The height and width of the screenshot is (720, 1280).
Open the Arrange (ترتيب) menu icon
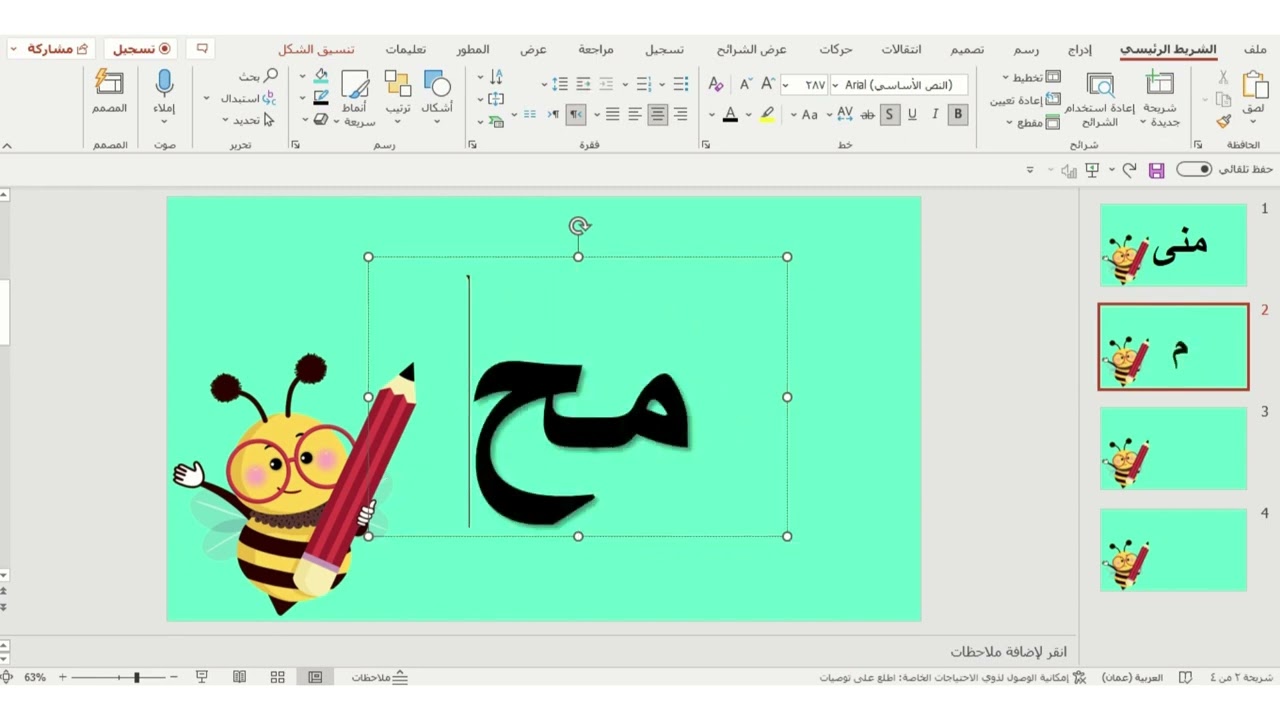click(x=397, y=84)
